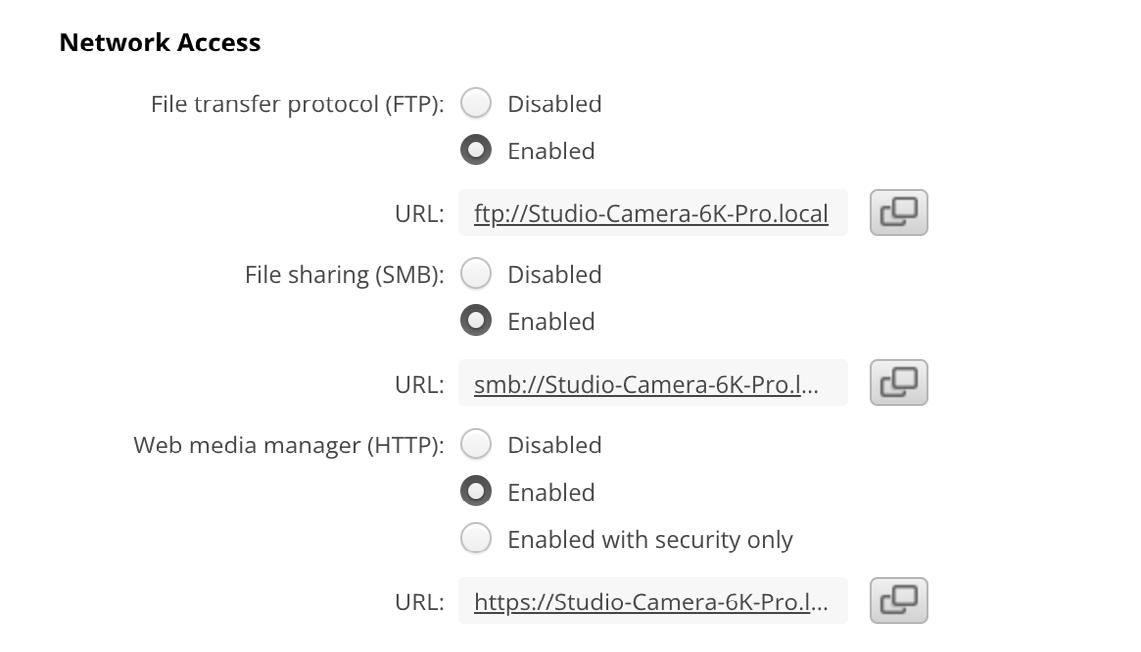Click the Web media manager (HTTP) label
This screenshot has height=652, width=1141.
coord(288,445)
